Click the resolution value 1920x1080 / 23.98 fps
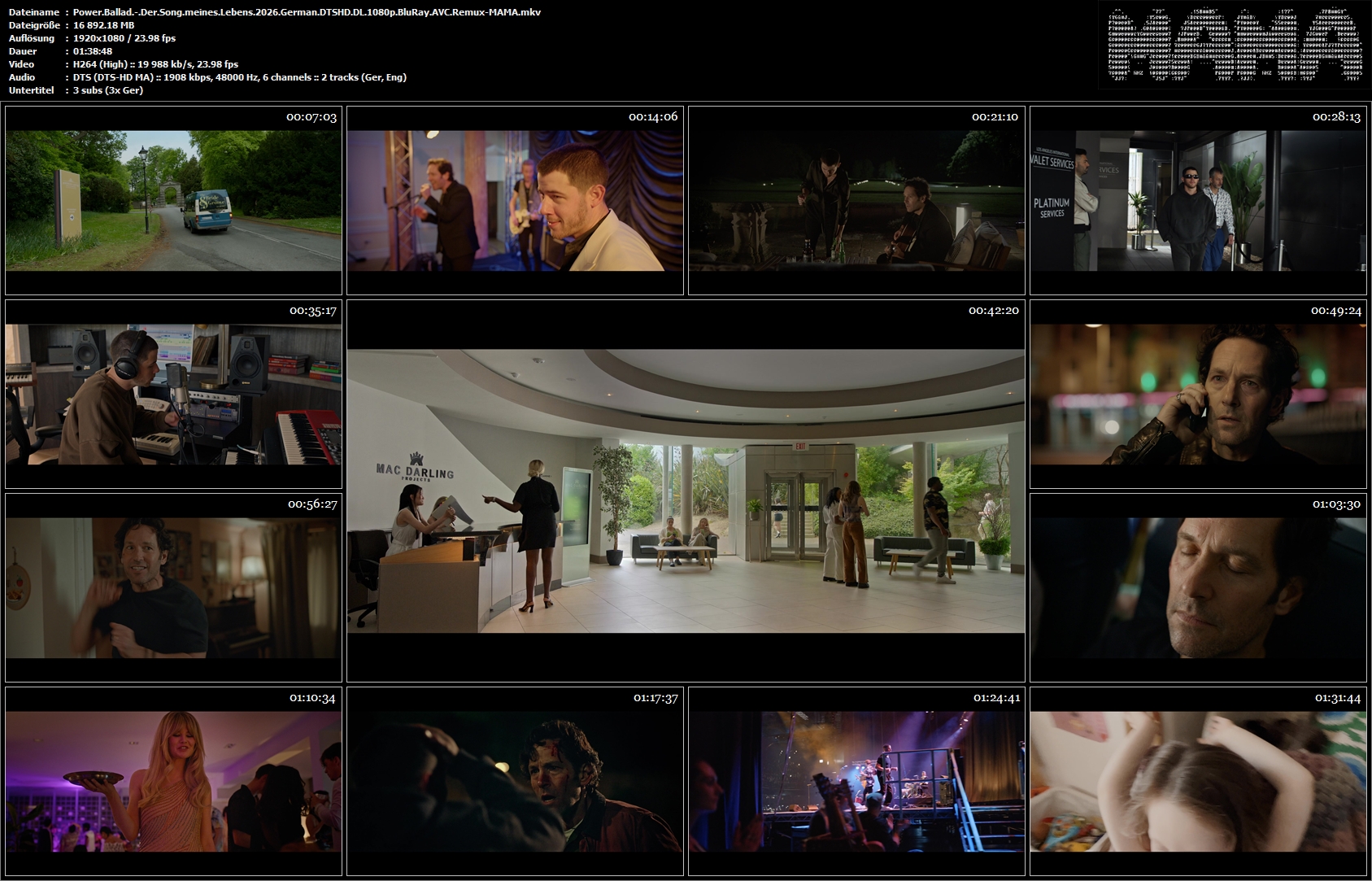Image resolution: width=1372 pixels, height=881 pixels. pos(124,38)
